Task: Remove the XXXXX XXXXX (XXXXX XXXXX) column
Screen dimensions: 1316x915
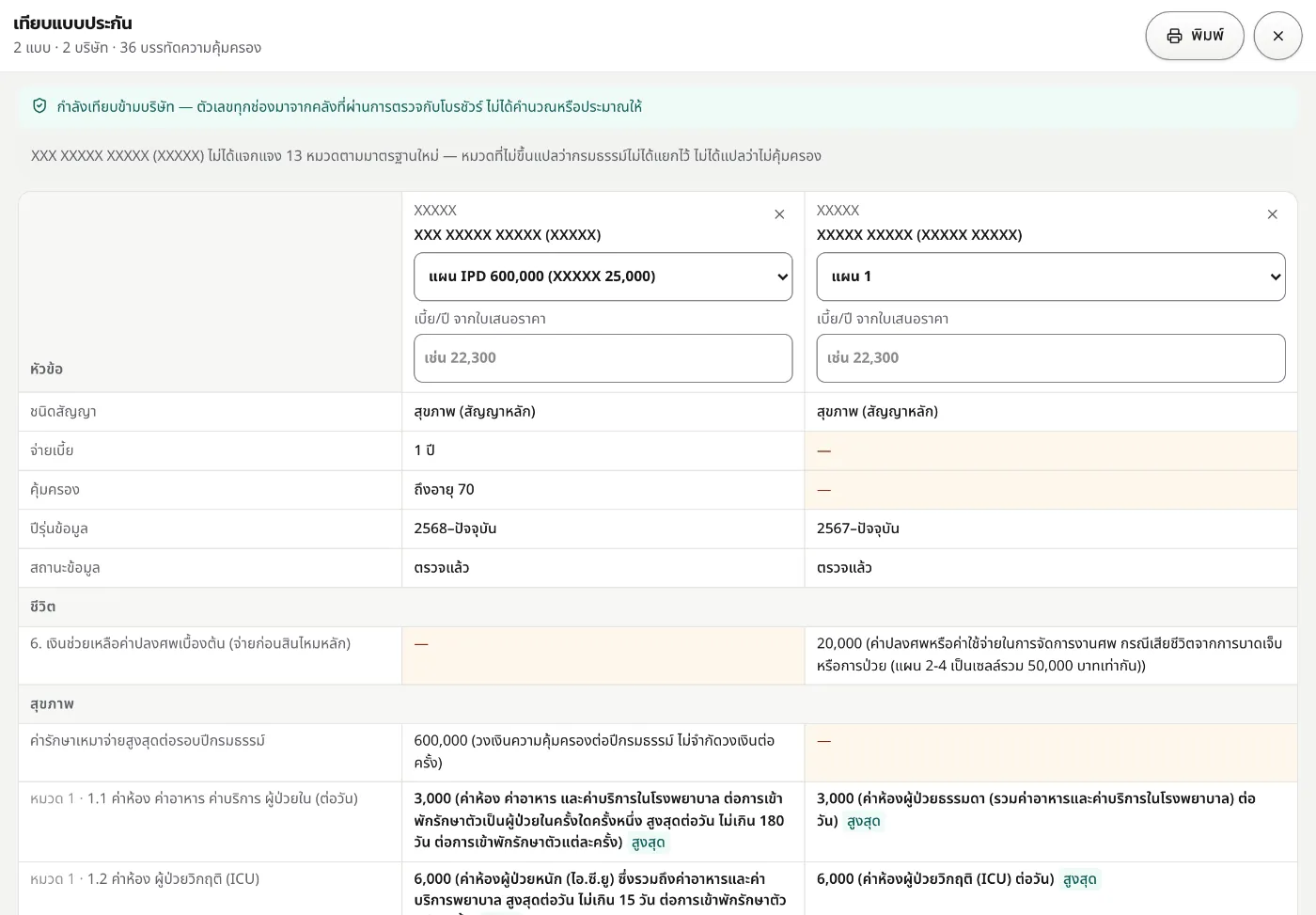Action: pyautogui.click(x=1272, y=214)
